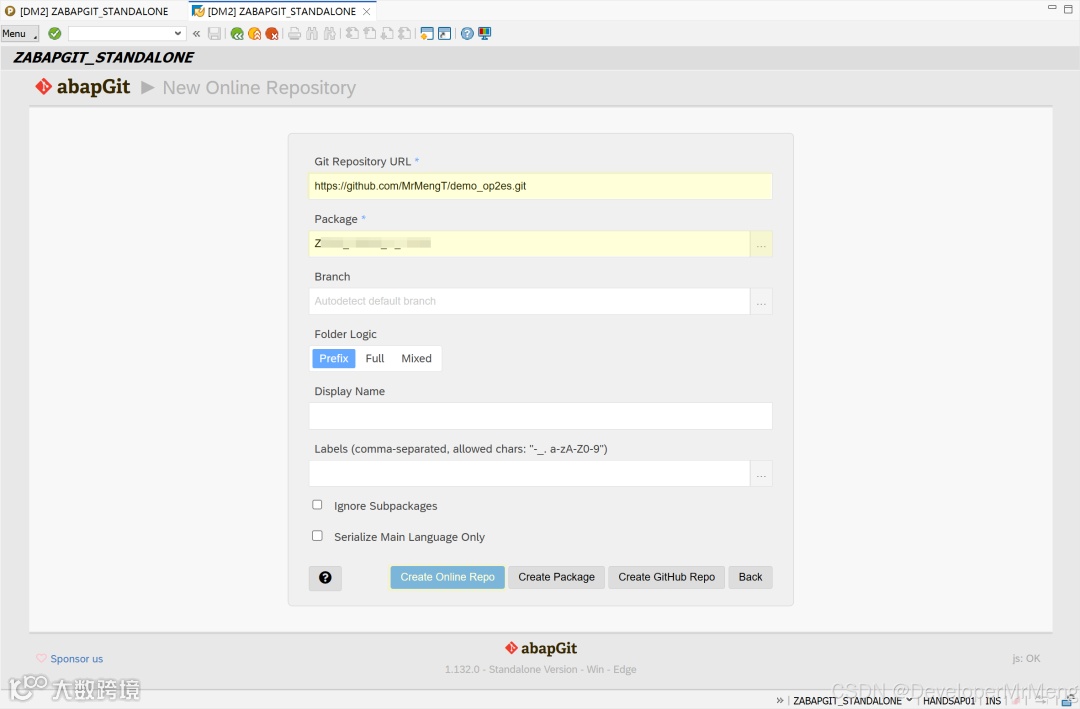Viewport: 1080px width, 709px height.
Task: Enable Serialize Main Language Only checkbox
Action: 317,535
